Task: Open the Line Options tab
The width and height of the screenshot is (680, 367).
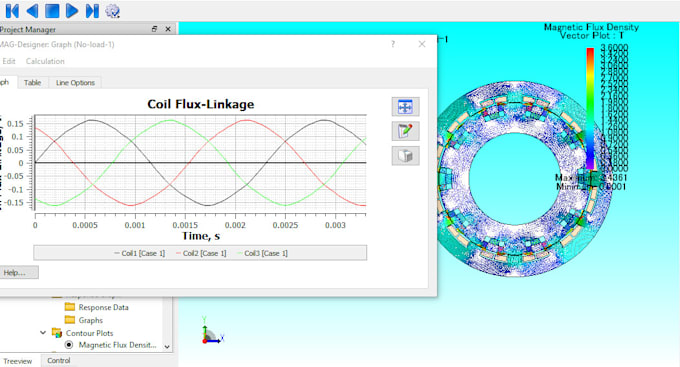Action: tap(75, 82)
